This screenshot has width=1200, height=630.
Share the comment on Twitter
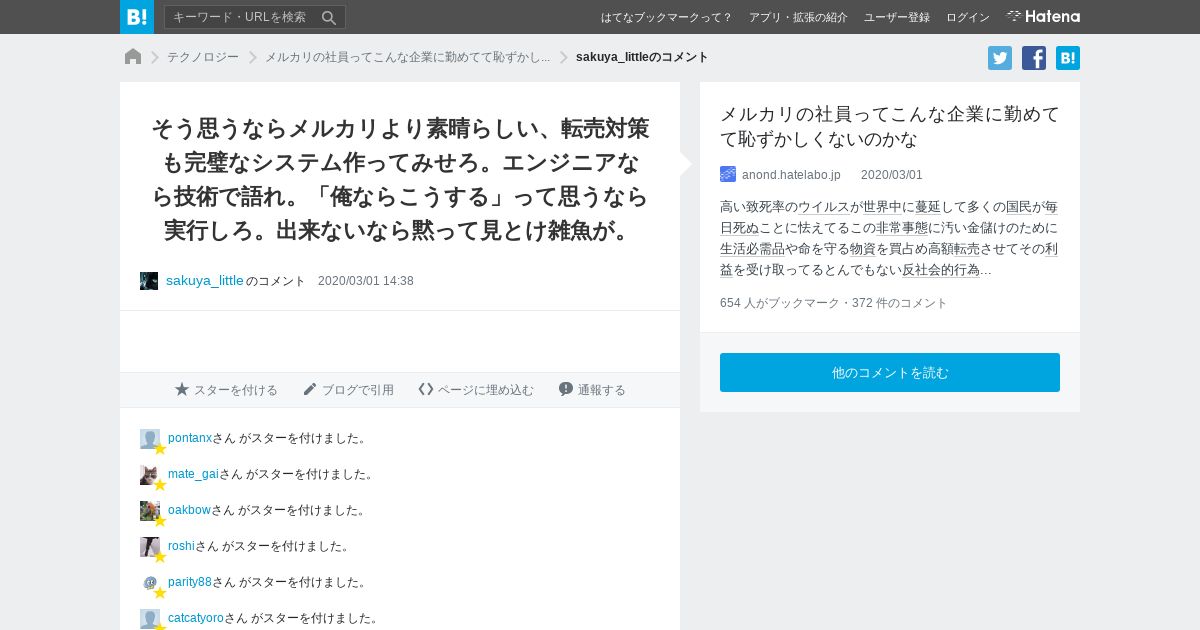pos(1000,58)
